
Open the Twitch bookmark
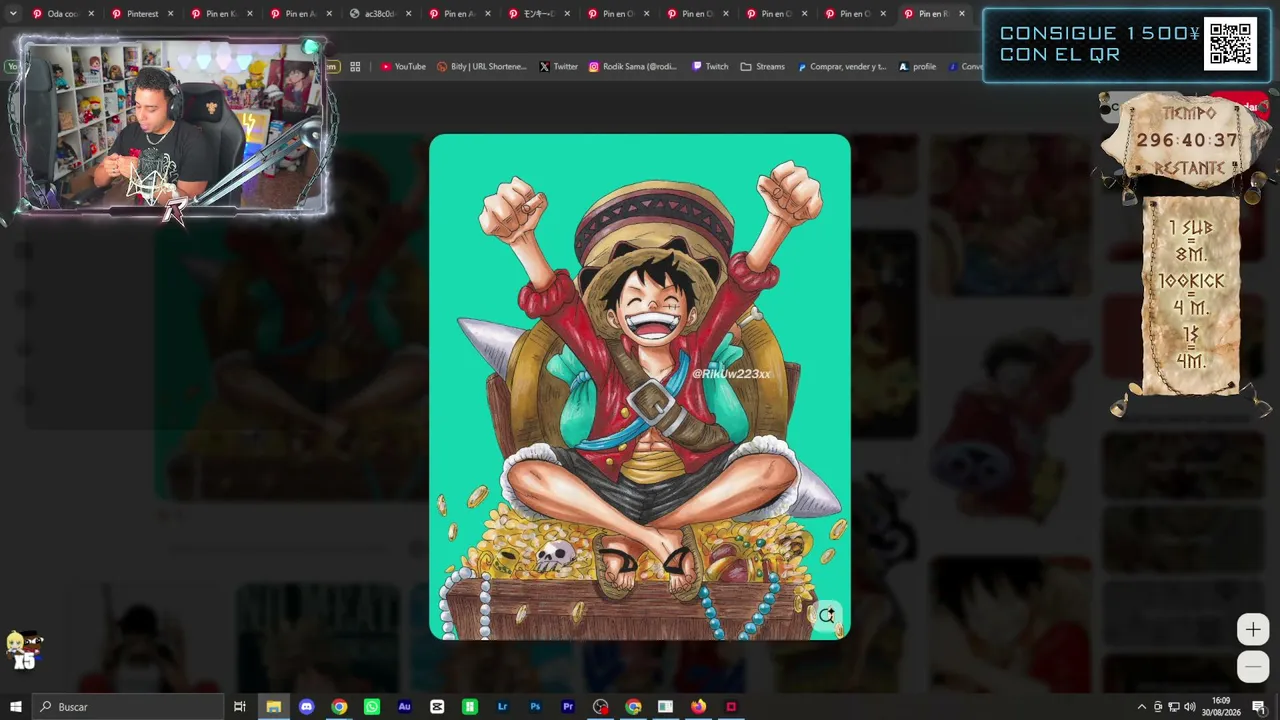click(x=710, y=67)
